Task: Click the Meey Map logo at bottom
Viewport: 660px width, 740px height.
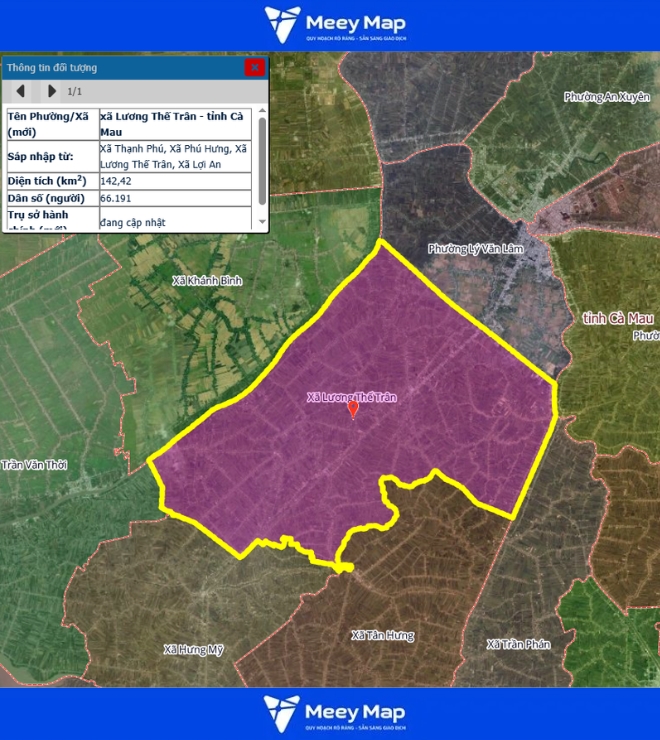Action: coord(335,714)
